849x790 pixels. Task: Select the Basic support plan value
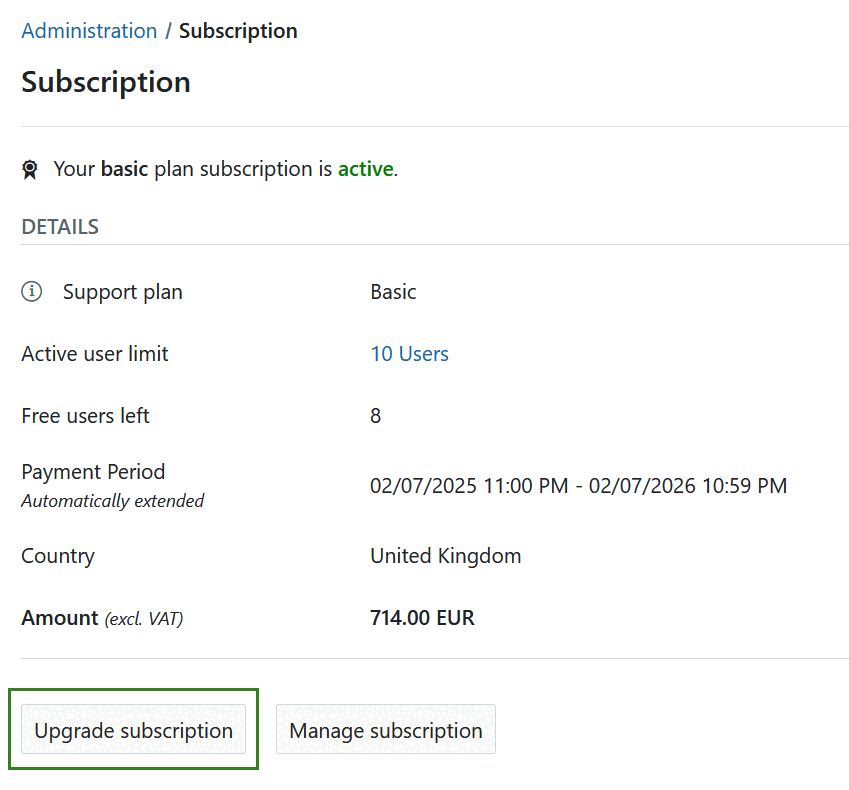coord(392,292)
